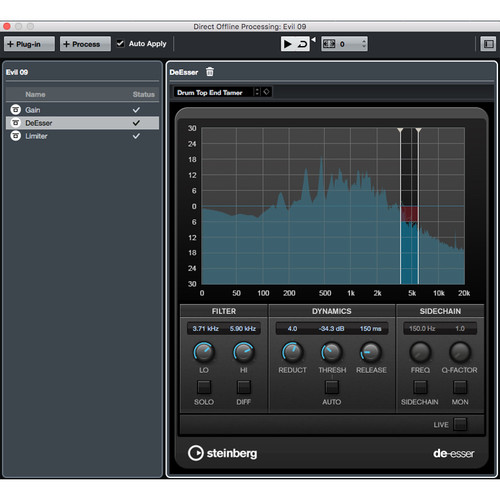Click the DeEsser process icon in list
This screenshot has height=500, width=500.
(x=15, y=123)
